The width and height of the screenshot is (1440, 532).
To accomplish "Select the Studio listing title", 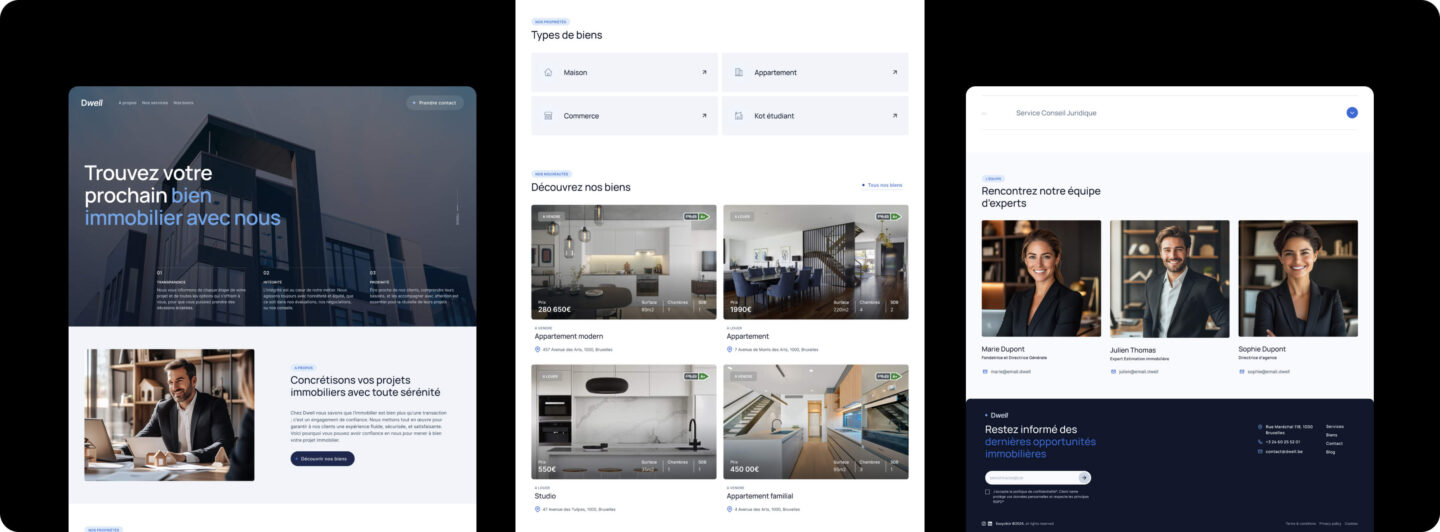I will point(545,496).
